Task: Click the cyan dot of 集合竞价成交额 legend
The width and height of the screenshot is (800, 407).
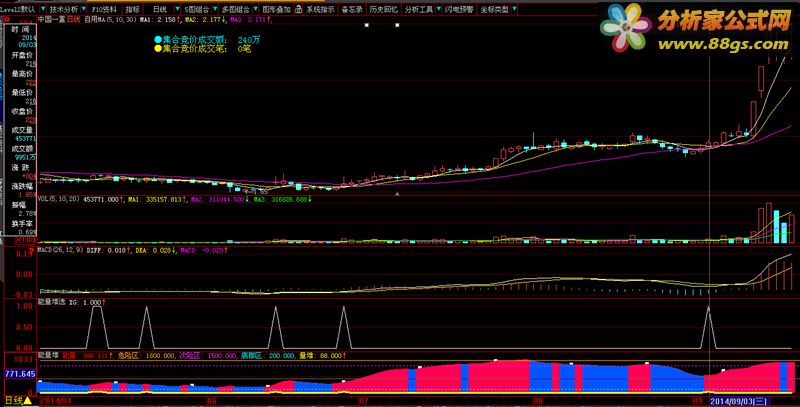Action: [158, 40]
